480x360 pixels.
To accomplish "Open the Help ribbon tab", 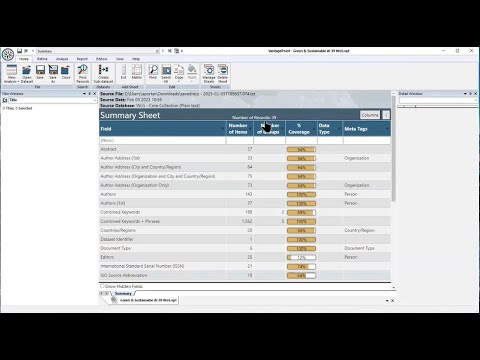I will [x=136, y=59].
